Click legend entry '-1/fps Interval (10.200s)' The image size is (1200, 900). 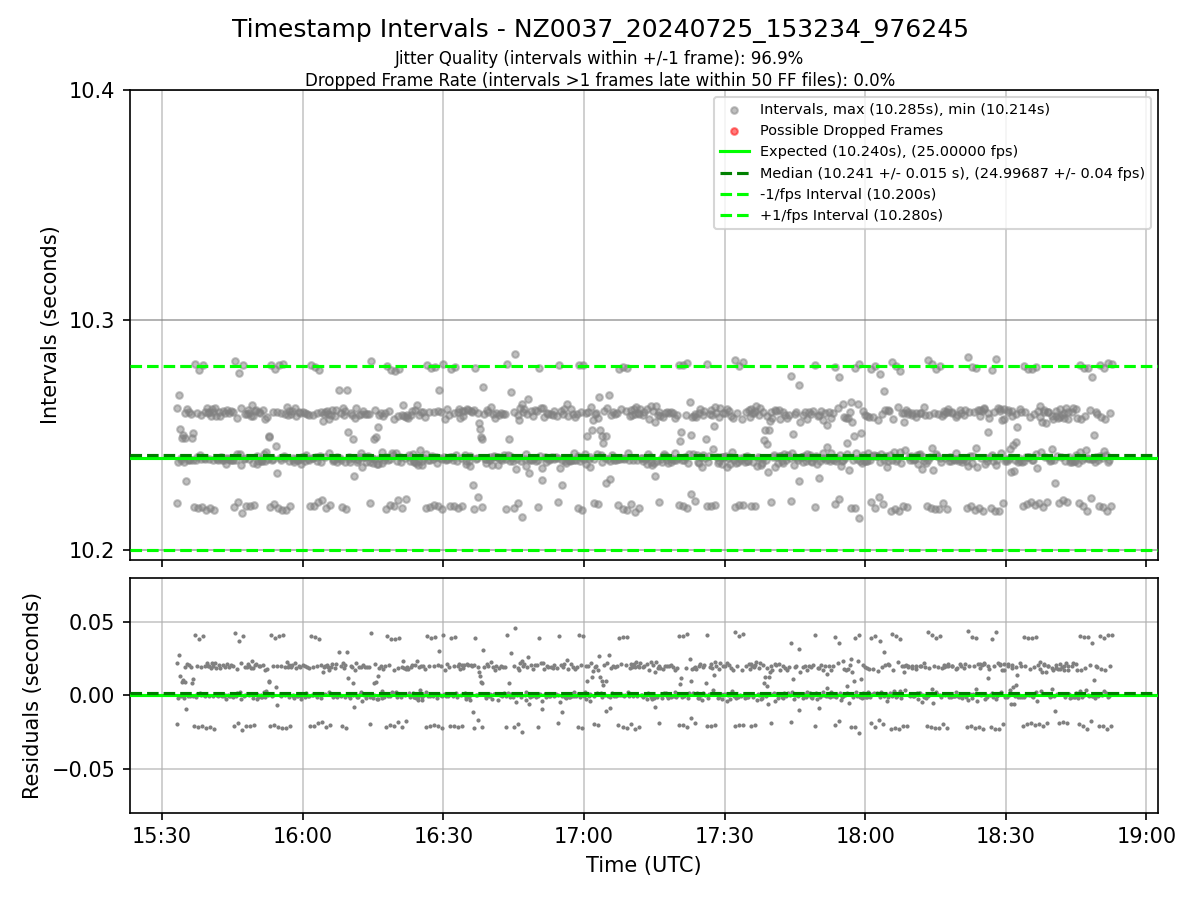(x=848, y=193)
